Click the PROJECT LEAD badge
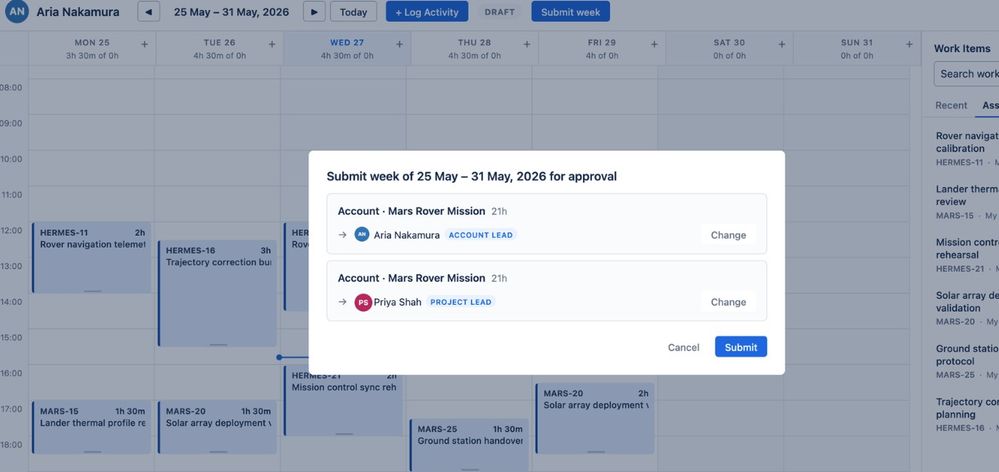 click(x=461, y=302)
